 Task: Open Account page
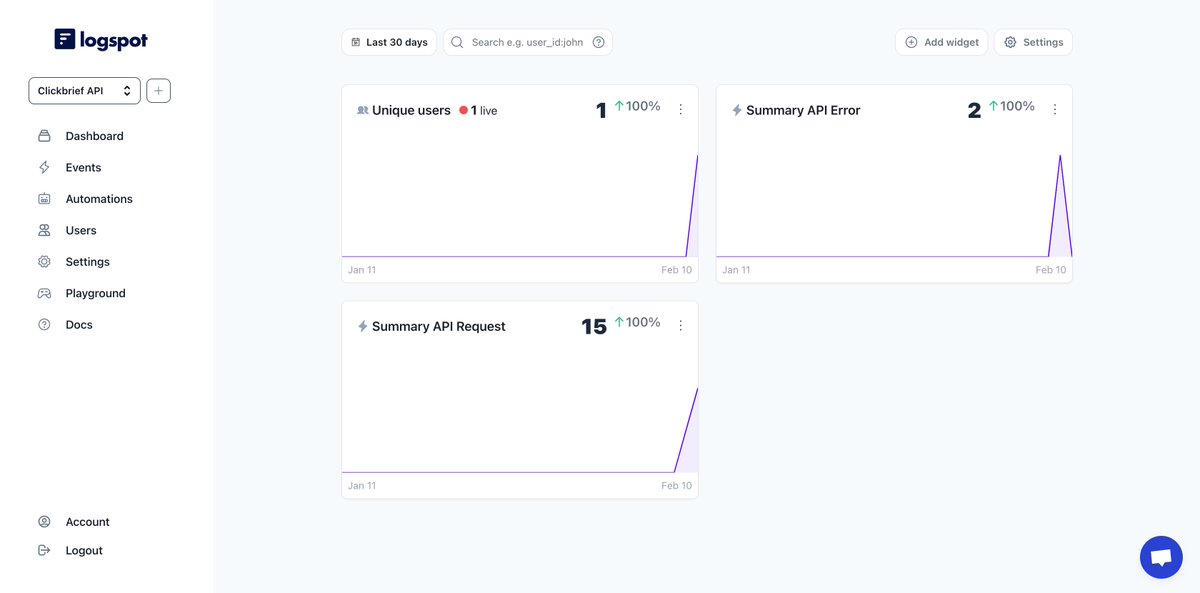point(88,522)
